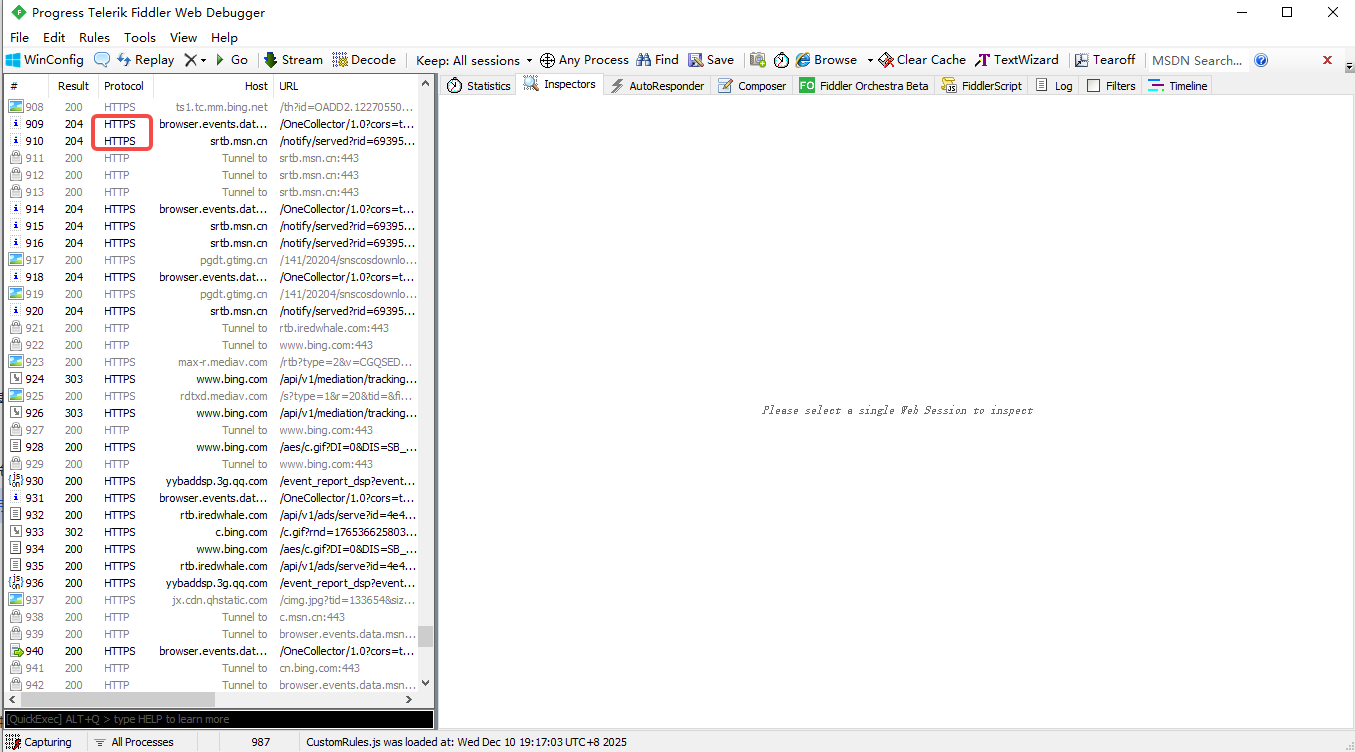
Task: Click the Tearoff toolbar button
Action: [1104, 60]
